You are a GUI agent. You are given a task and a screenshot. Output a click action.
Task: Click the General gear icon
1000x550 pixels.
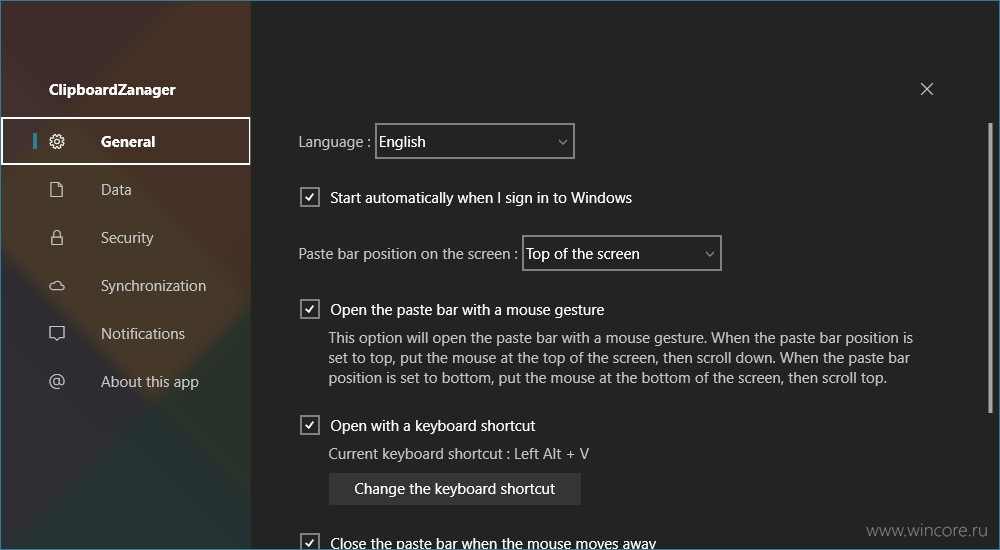pos(57,142)
